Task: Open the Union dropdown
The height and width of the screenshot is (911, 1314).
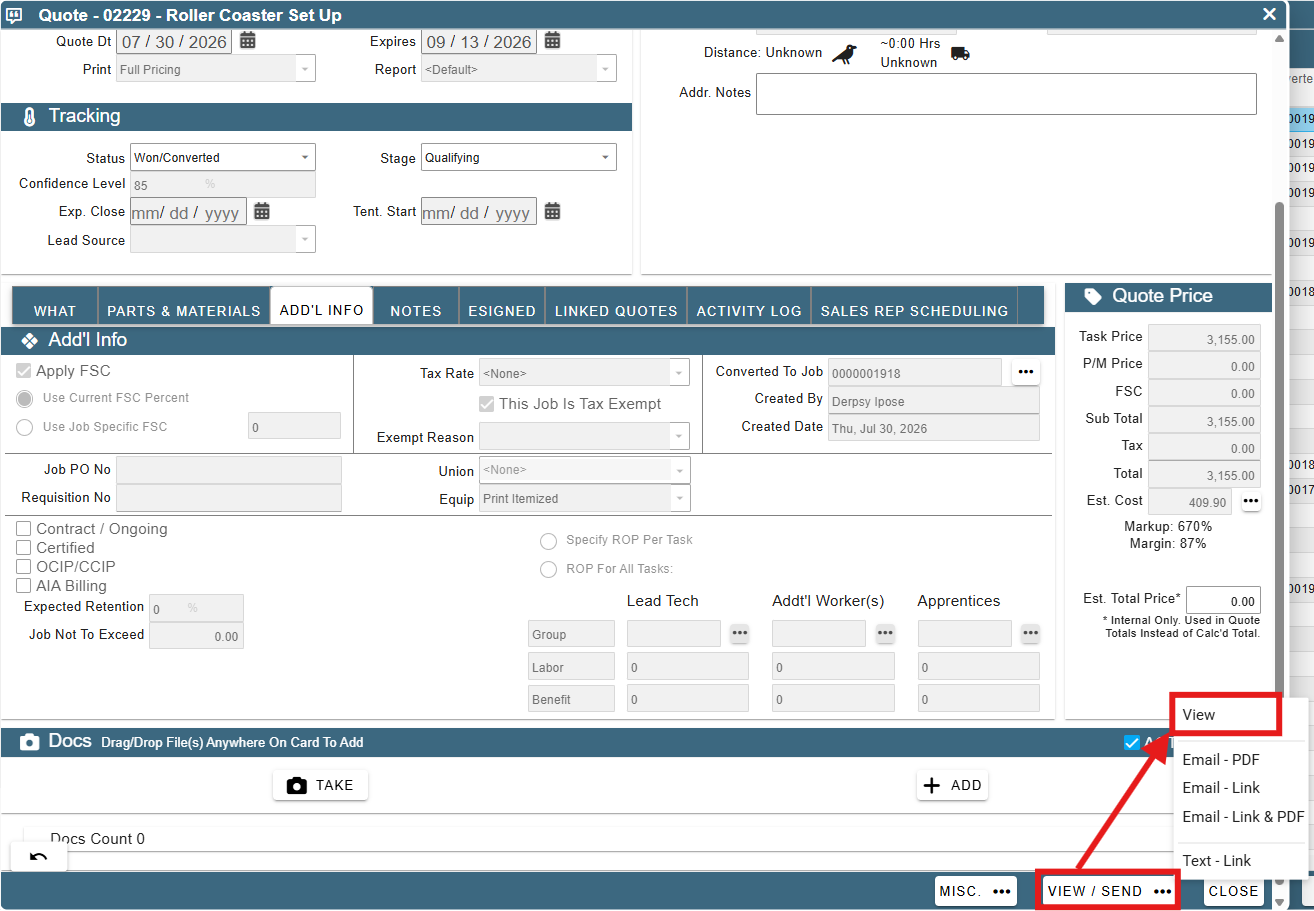Action: click(584, 470)
